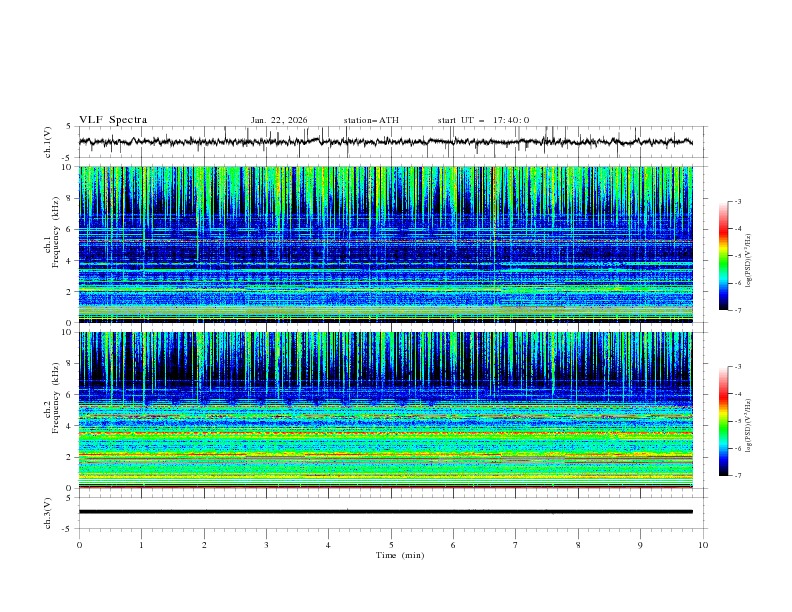The width and height of the screenshot is (792, 612).
Task: Click the 10 minute tick on time axis
Action: pos(703,544)
